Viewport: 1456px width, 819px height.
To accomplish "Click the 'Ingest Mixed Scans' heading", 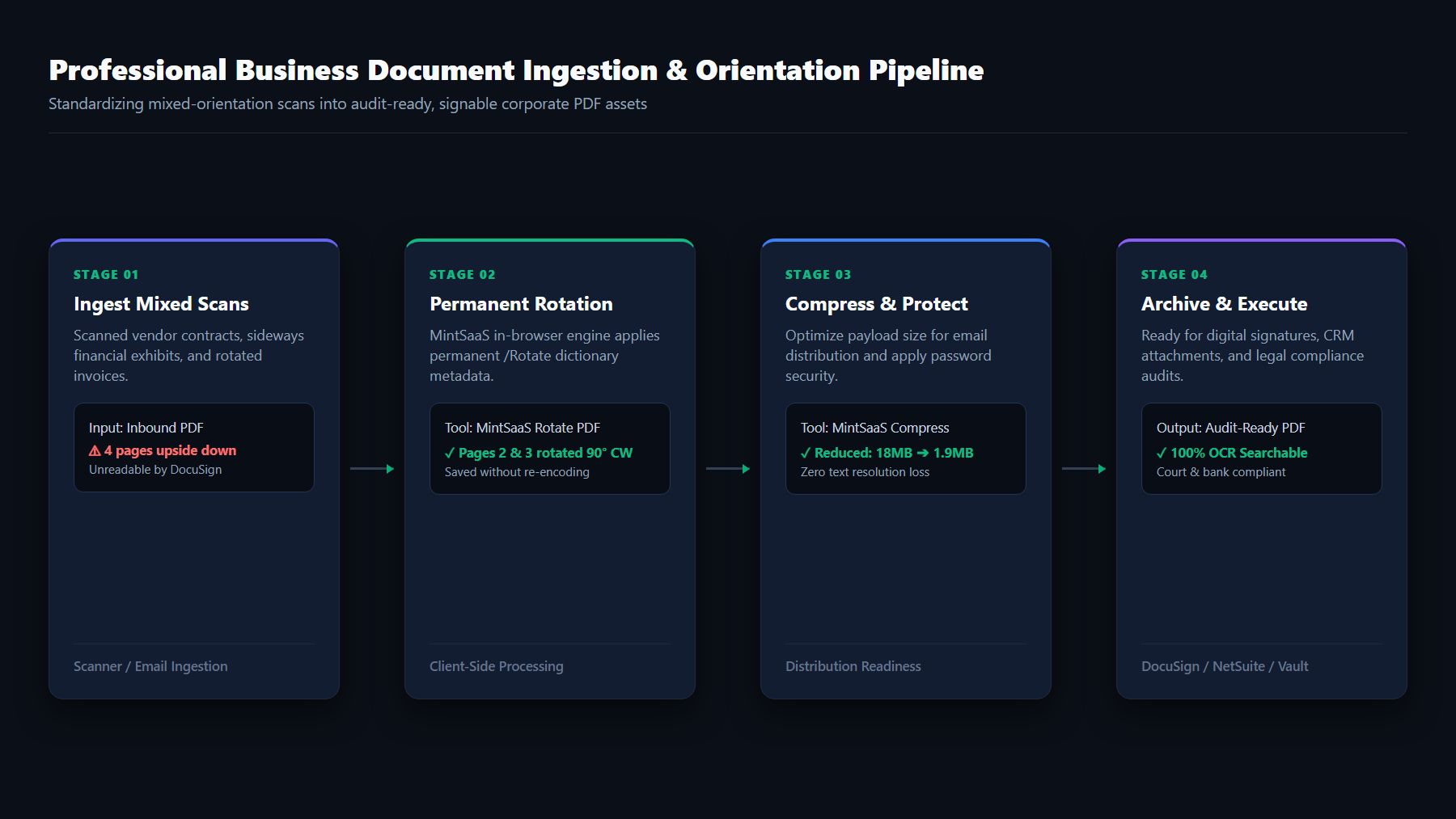I will point(161,304).
